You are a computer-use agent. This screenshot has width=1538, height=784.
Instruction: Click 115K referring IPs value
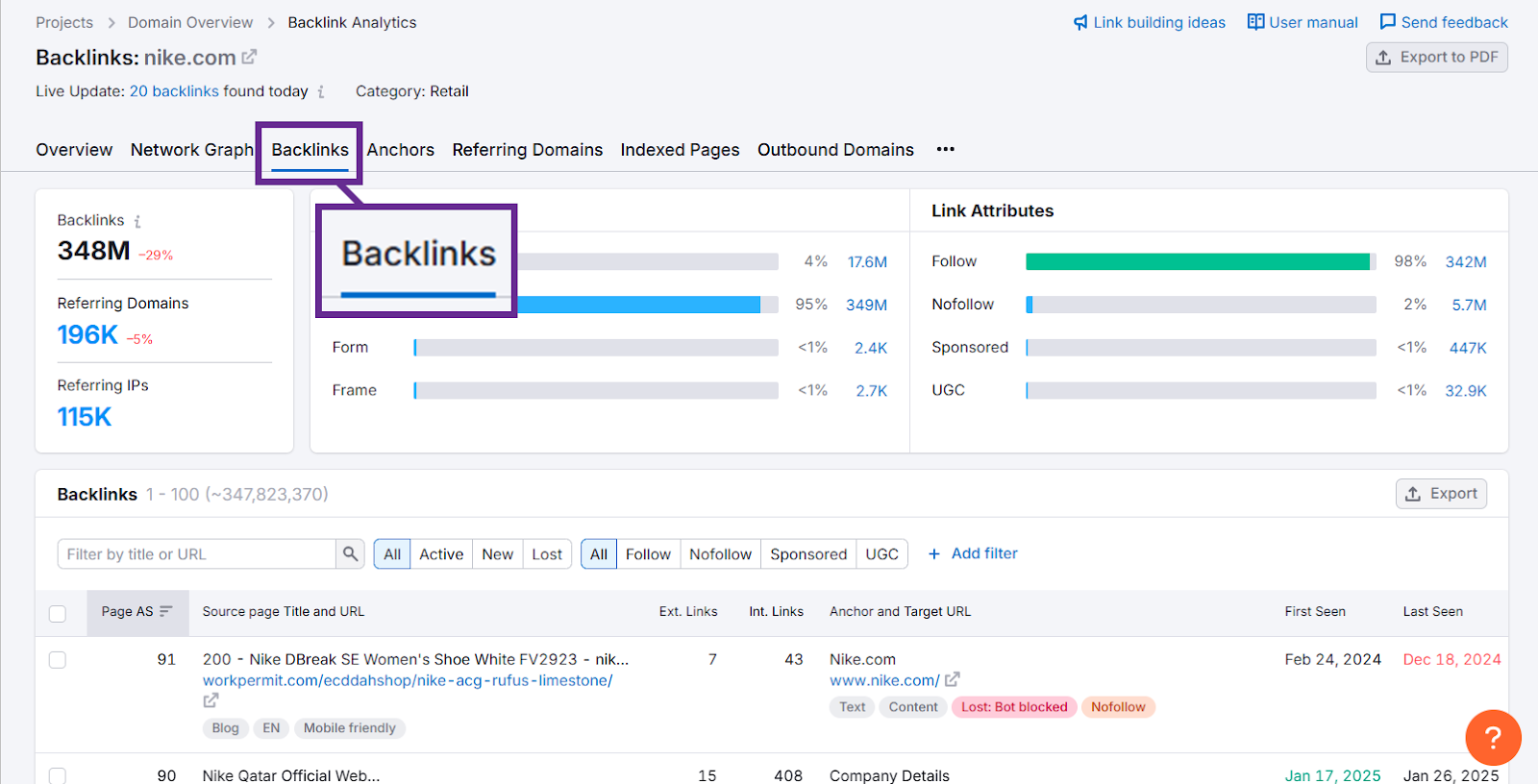coord(85,417)
